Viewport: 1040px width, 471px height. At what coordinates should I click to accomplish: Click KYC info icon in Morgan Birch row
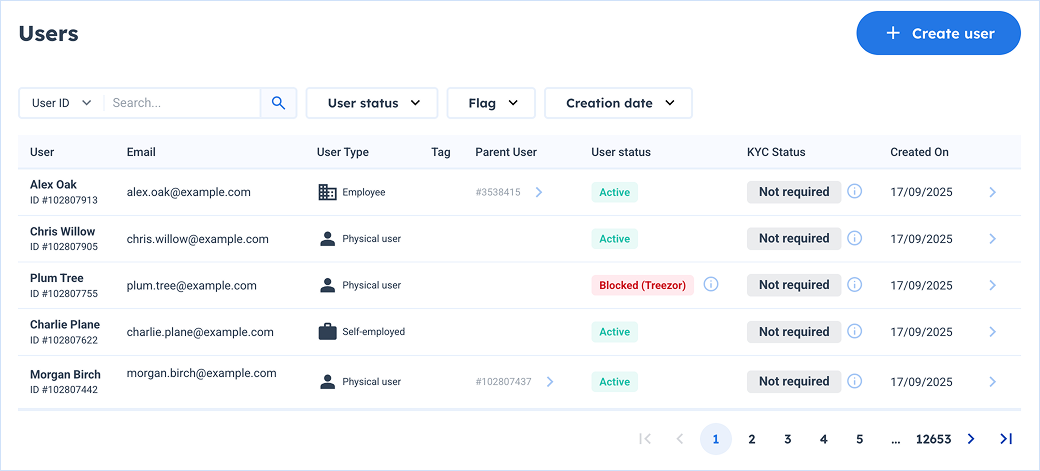click(854, 381)
